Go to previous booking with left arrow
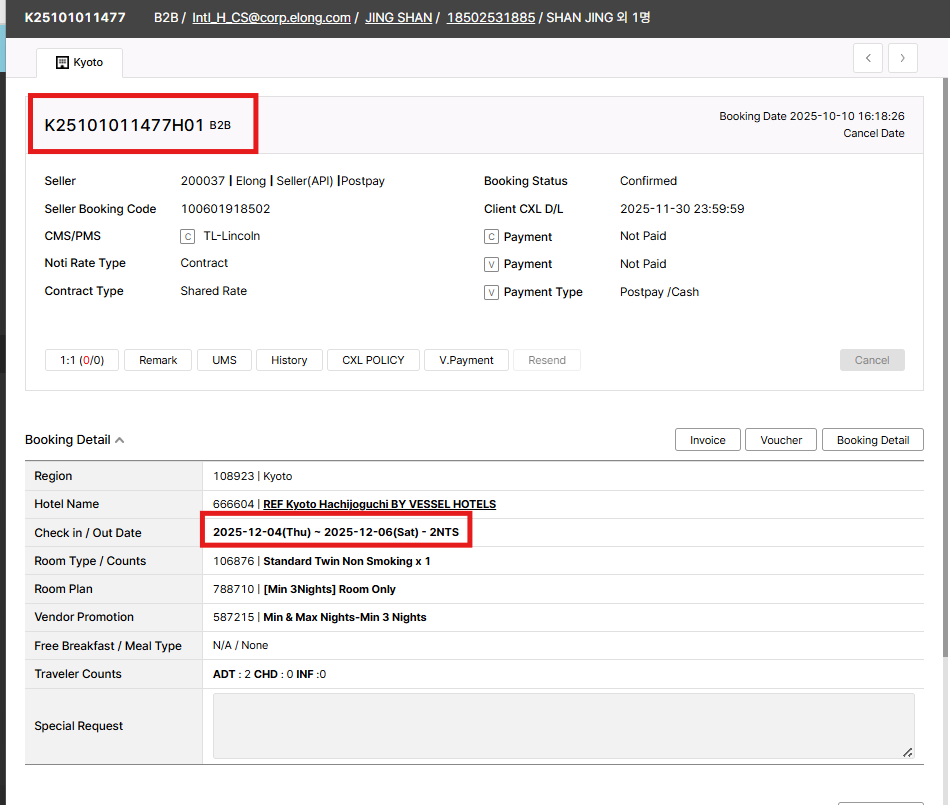 pyautogui.click(x=868, y=59)
